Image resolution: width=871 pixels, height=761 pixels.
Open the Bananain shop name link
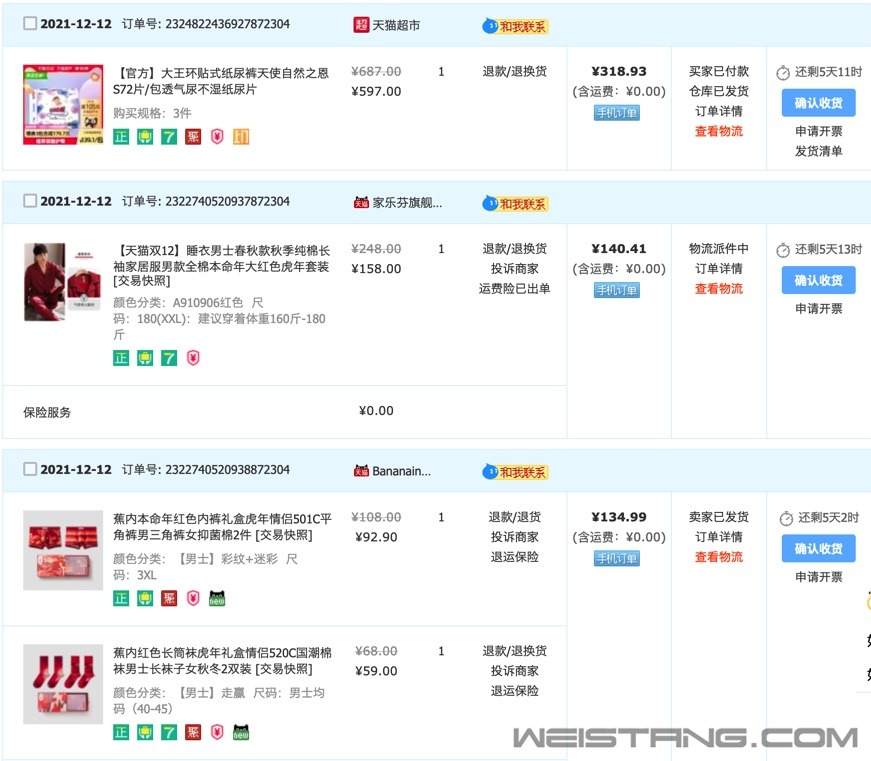(x=401, y=471)
